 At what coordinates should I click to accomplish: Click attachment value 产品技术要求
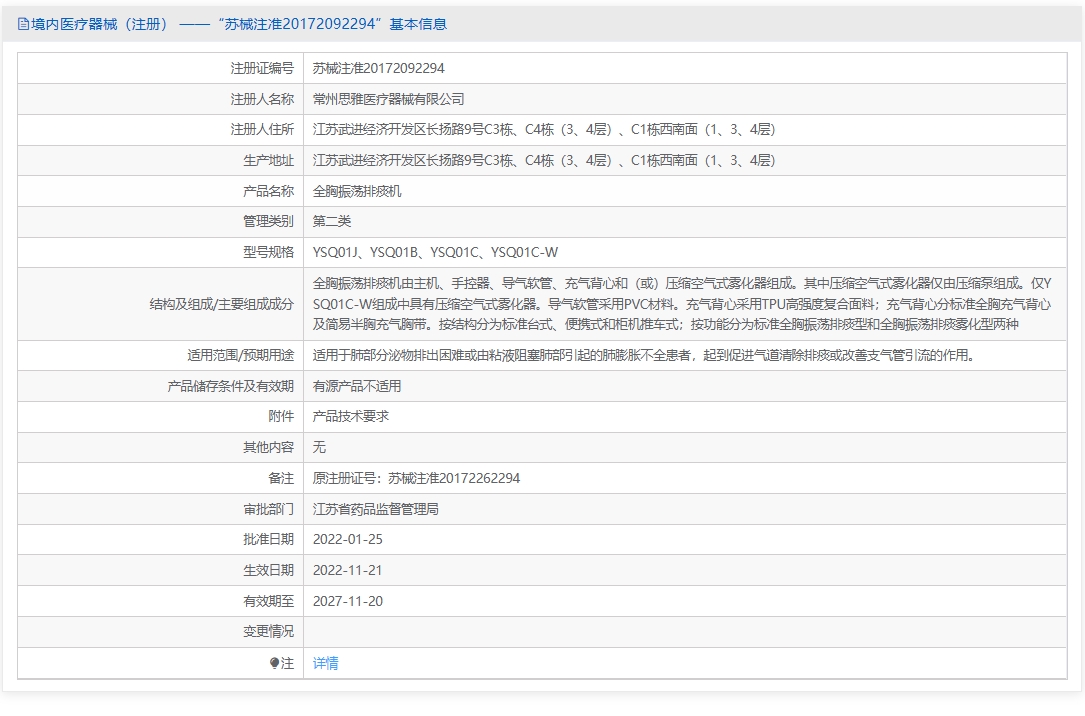[x=351, y=416]
